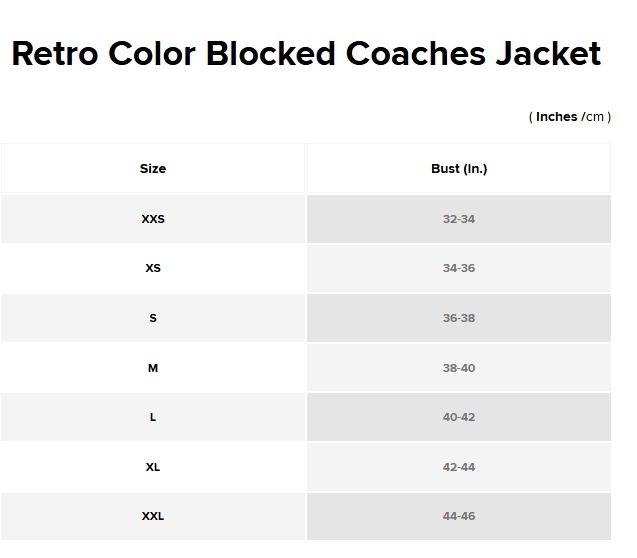637x558 pixels.
Task: Select the XXS size cell
Action: point(153,219)
